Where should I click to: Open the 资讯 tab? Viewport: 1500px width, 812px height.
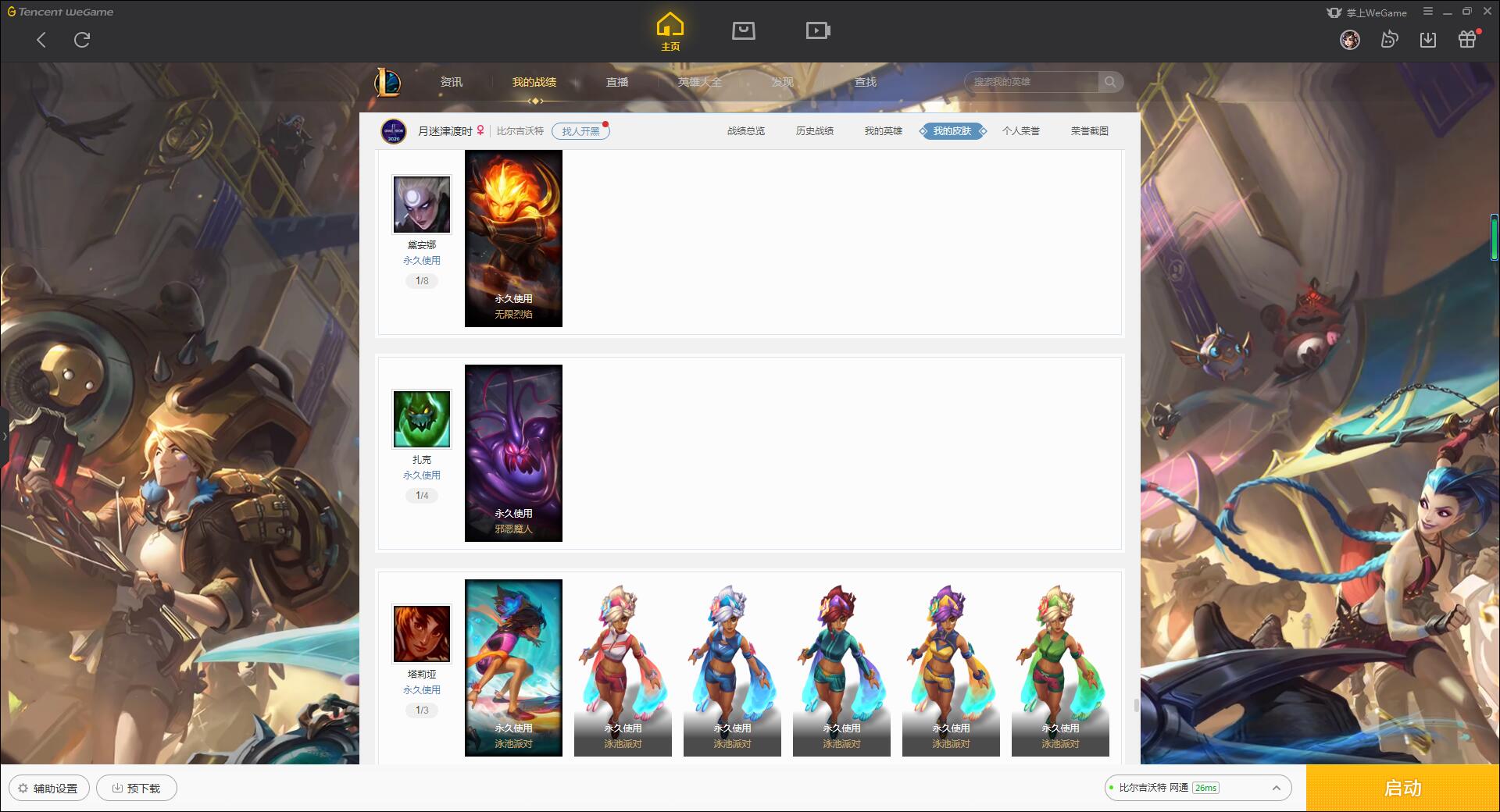tap(452, 82)
